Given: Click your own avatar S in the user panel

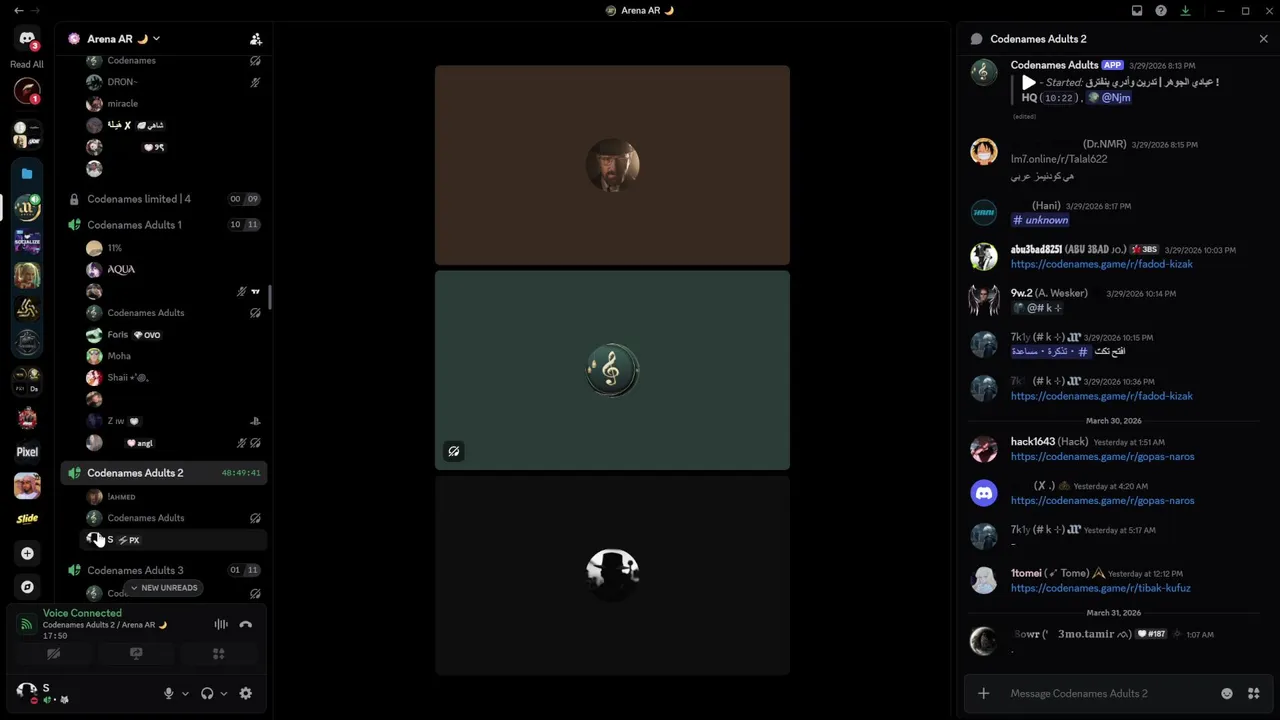Looking at the screenshot, I should coord(27,691).
